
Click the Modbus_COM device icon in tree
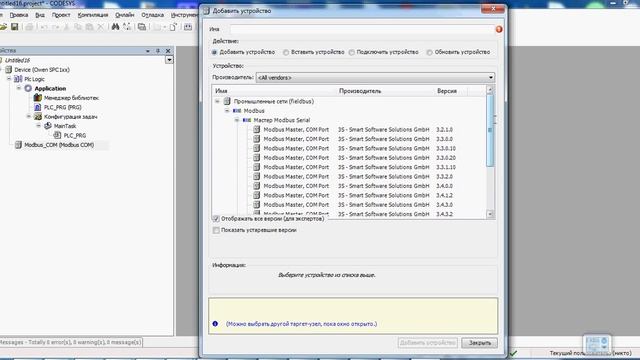[18, 144]
